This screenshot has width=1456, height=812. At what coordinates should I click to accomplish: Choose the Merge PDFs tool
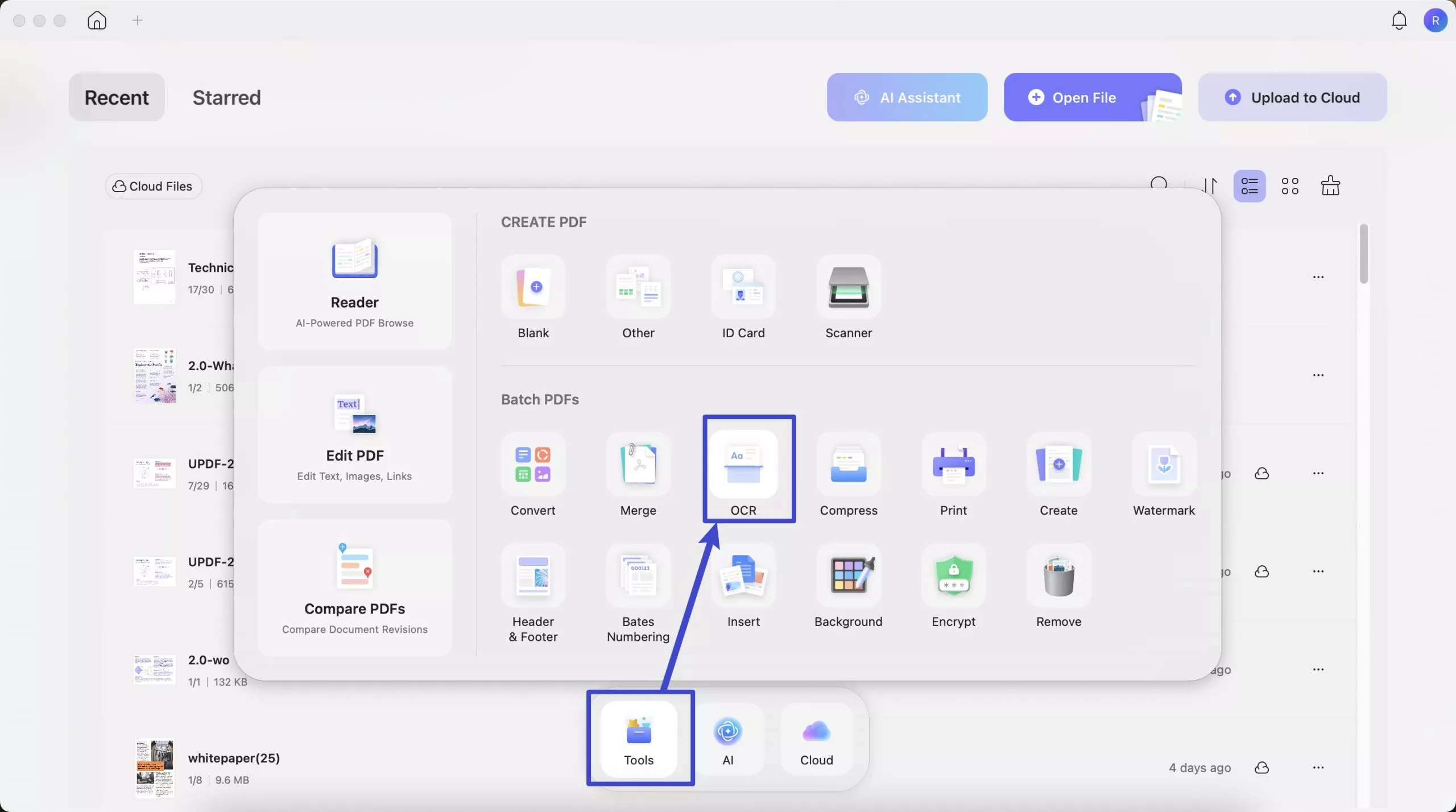[x=638, y=465]
